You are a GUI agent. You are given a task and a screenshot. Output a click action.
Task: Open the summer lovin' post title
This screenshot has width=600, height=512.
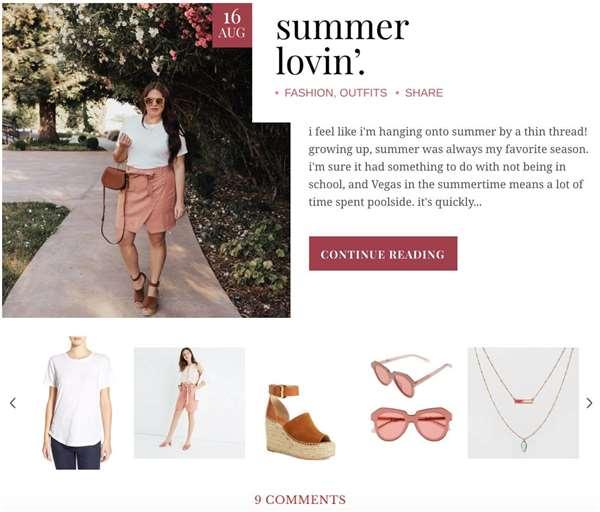click(x=342, y=45)
